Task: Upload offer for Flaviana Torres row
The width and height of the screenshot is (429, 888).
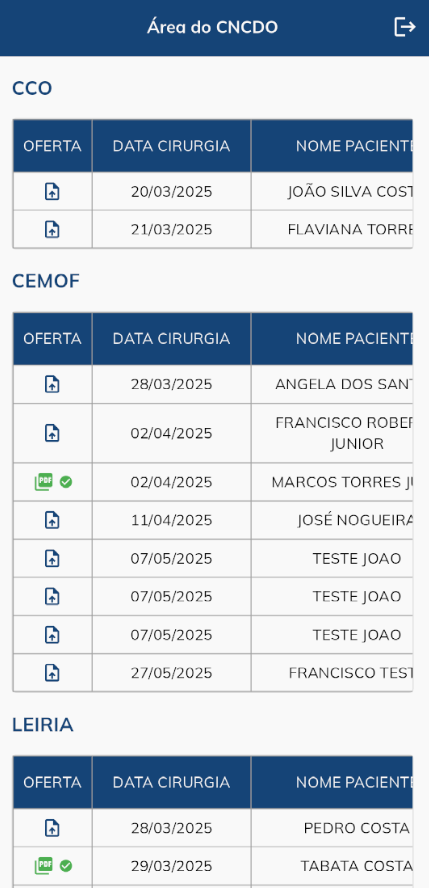Action: point(52,229)
